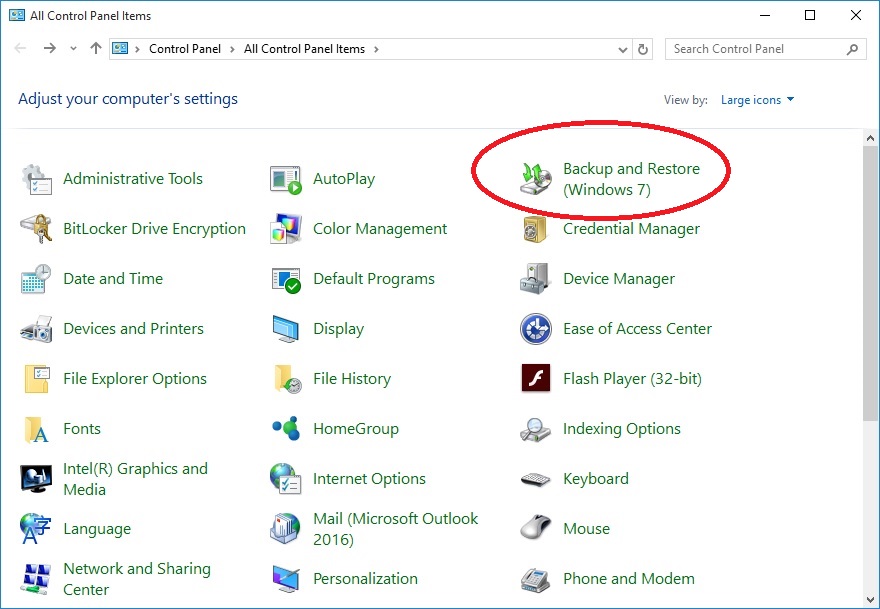Open Device Manager icon
The height and width of the screenshot is (609, 880).
point(535,278)
